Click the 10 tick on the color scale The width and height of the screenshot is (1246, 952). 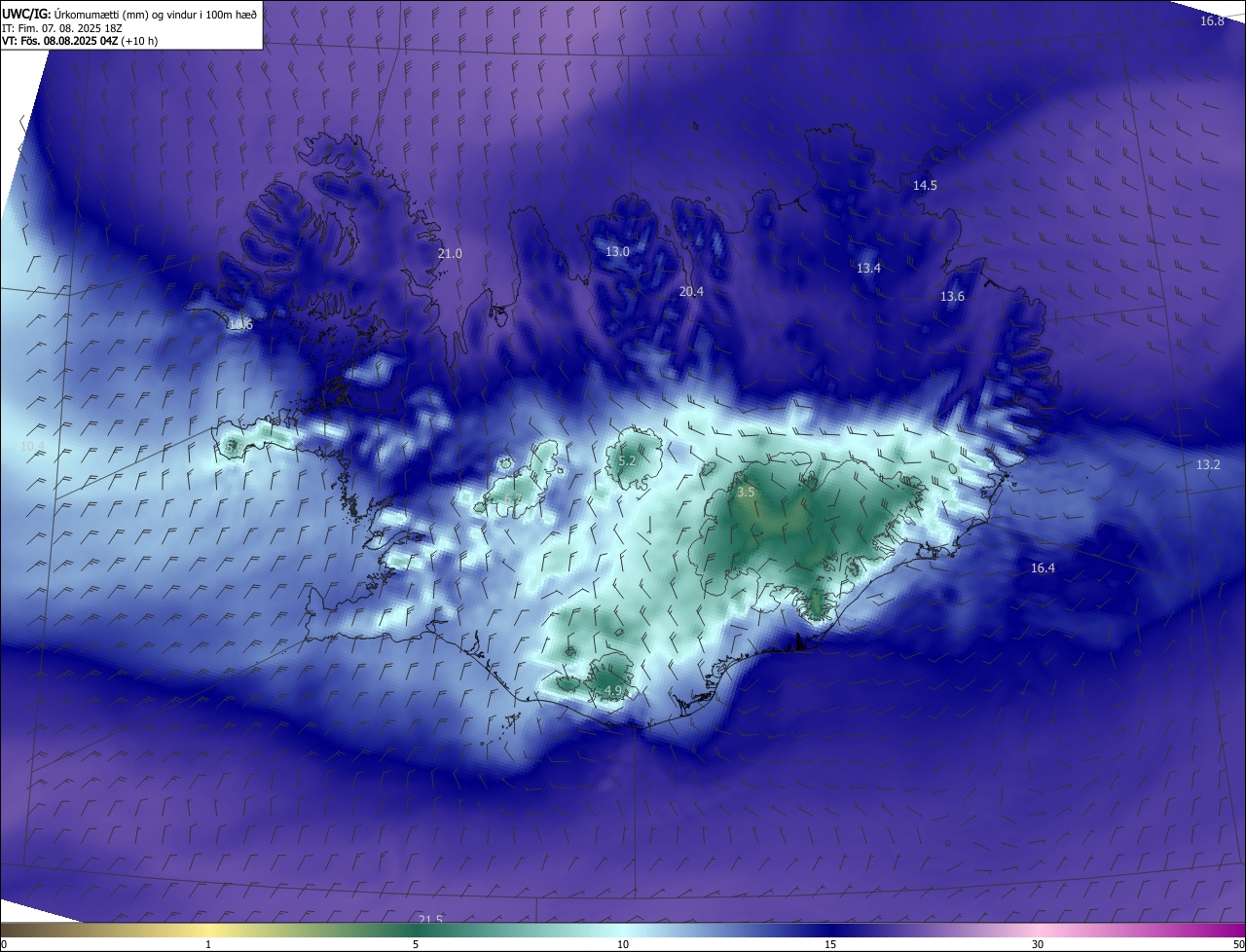[x=623, y=944]
